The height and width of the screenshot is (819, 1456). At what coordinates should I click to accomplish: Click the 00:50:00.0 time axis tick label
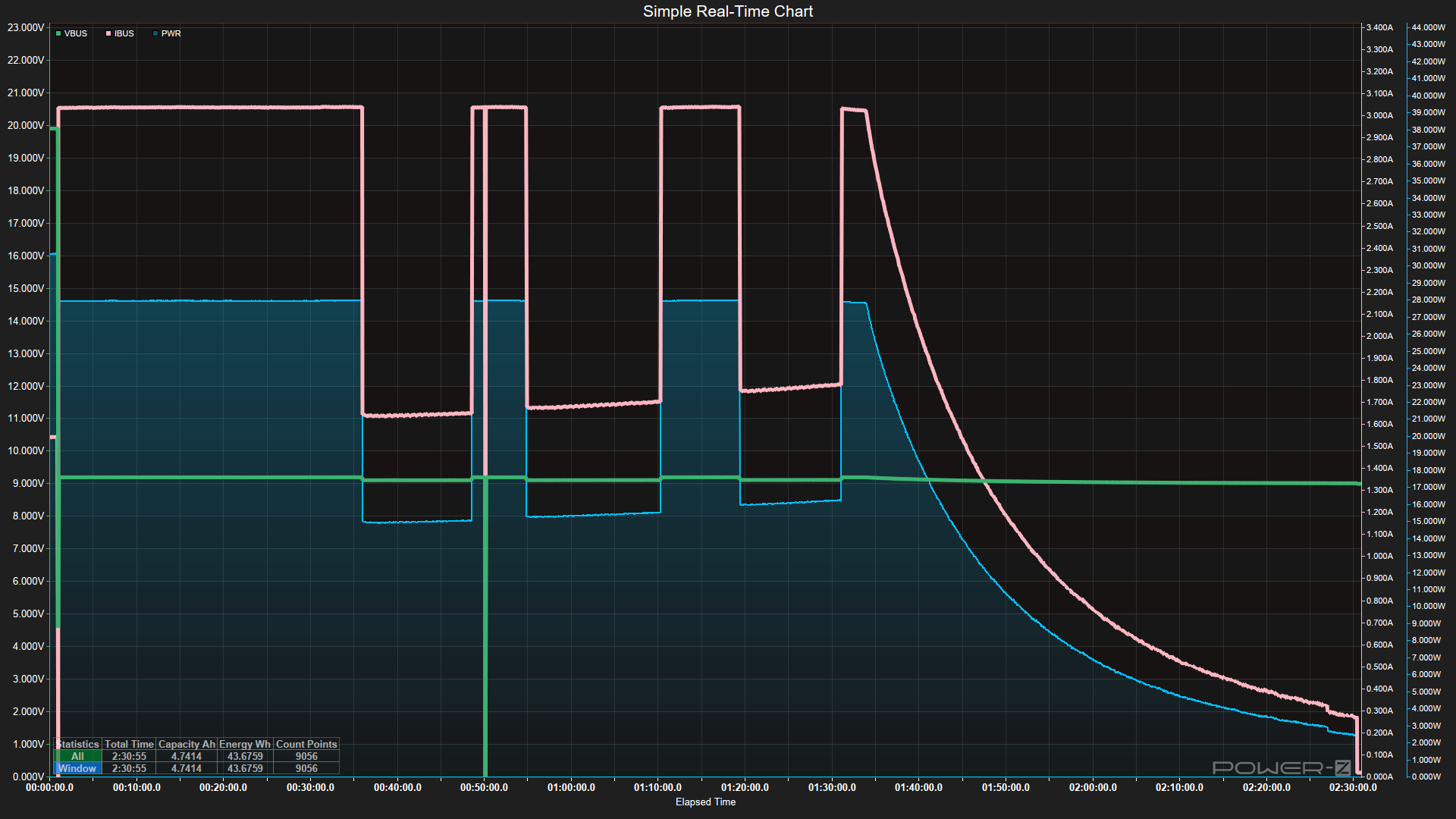tap(484, 787)
